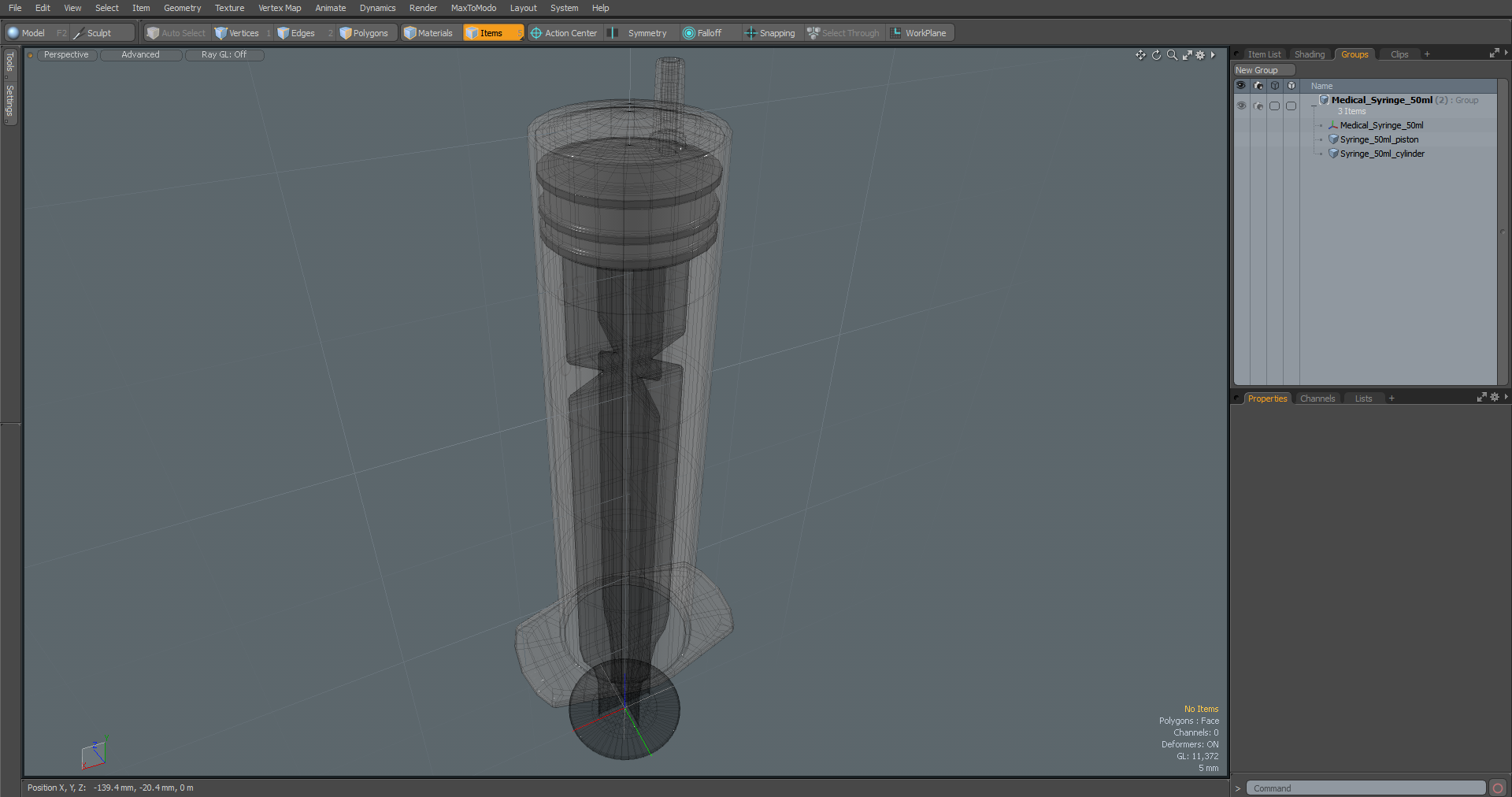This screenshot has width=1512, height=797.
Task: Click the Ray GL: Off option
Action: pos(224,55)
